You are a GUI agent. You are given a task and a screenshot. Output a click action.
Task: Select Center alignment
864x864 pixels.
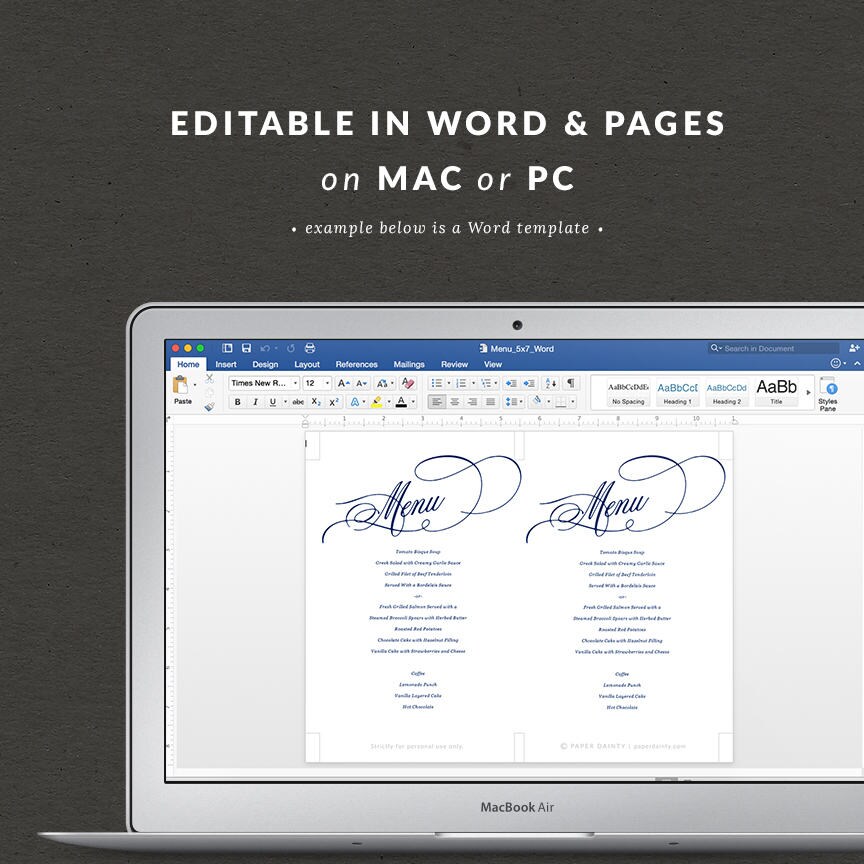(455, 402)
